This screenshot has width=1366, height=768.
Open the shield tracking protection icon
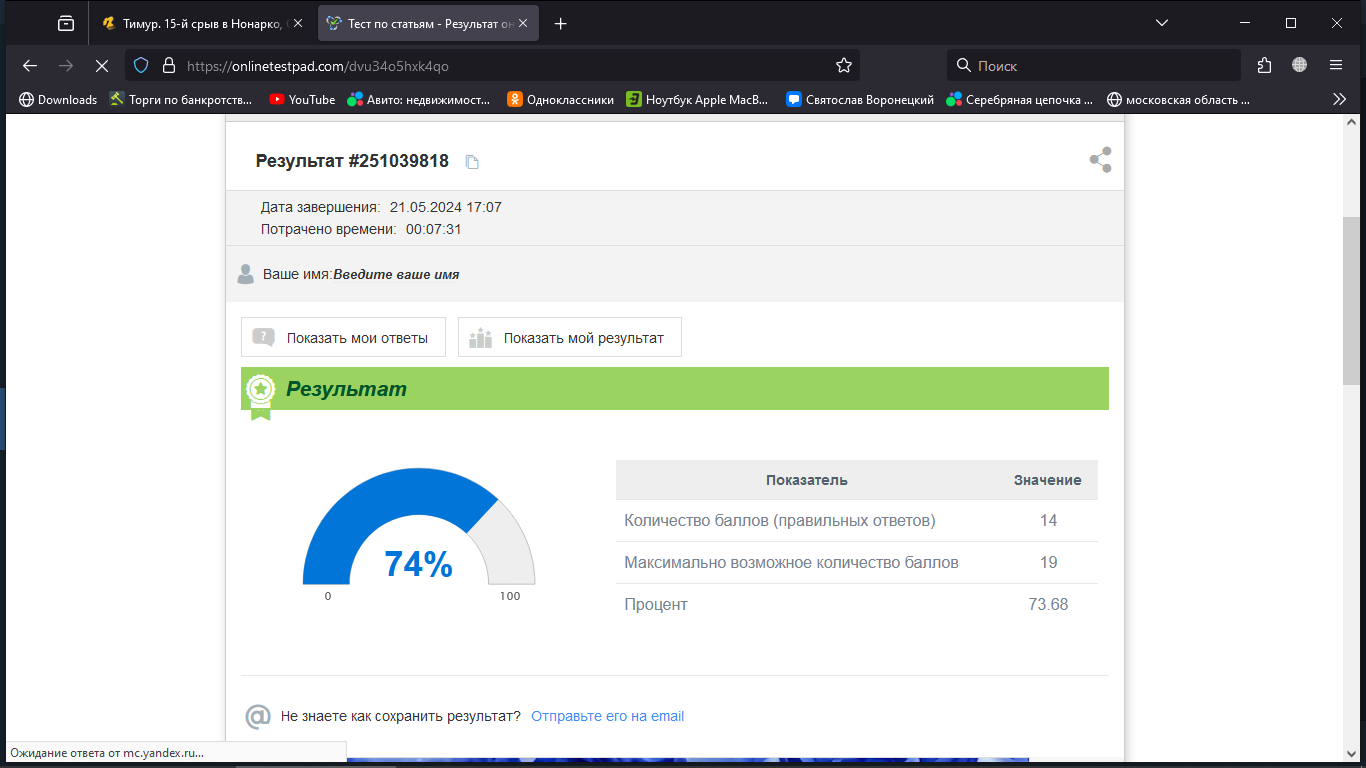pyautogui.click(x=141, y=65)
